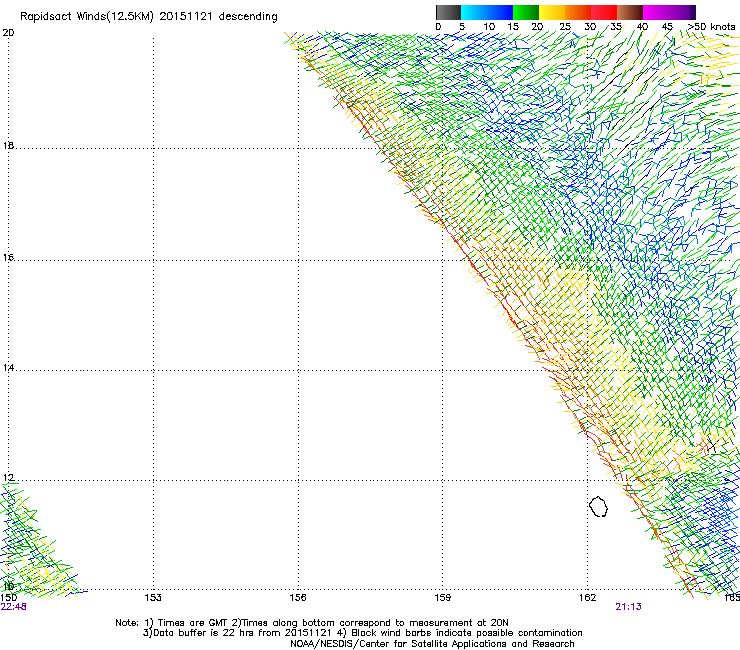740x650 pixels.
Task: Click the '35' legend scale label
Action: 616,27
